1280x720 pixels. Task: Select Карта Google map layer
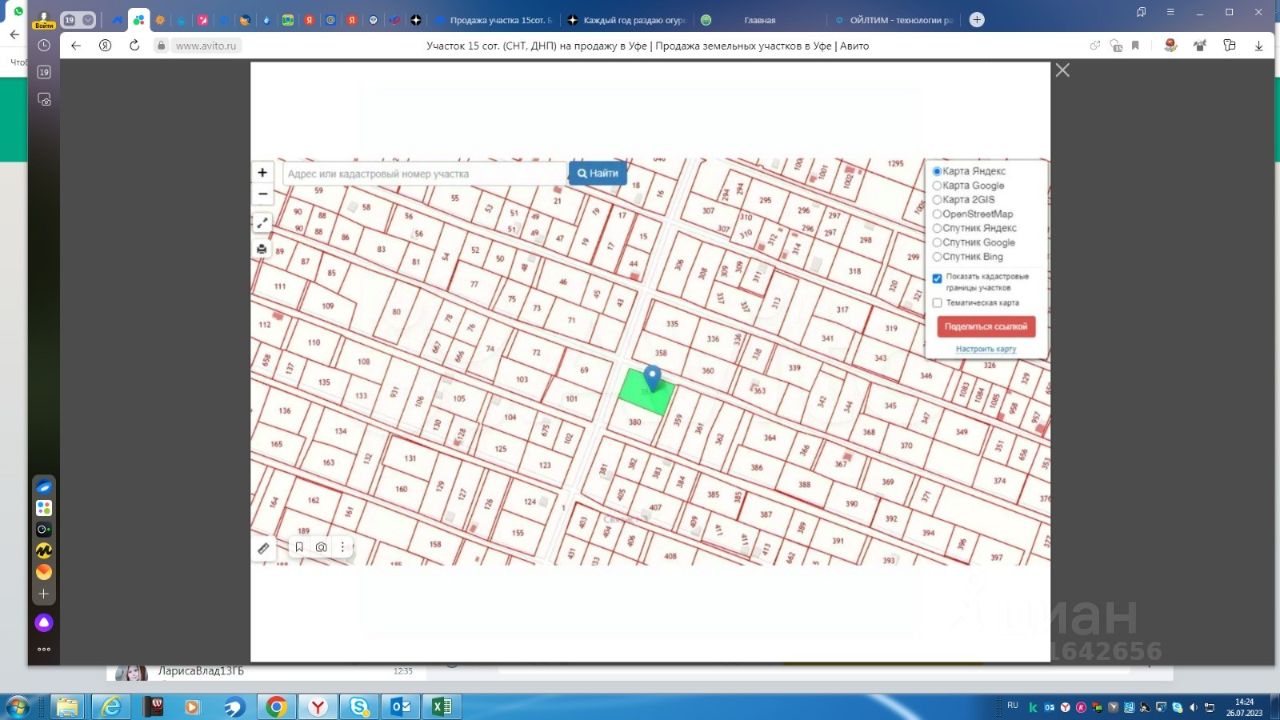(968, 185)
